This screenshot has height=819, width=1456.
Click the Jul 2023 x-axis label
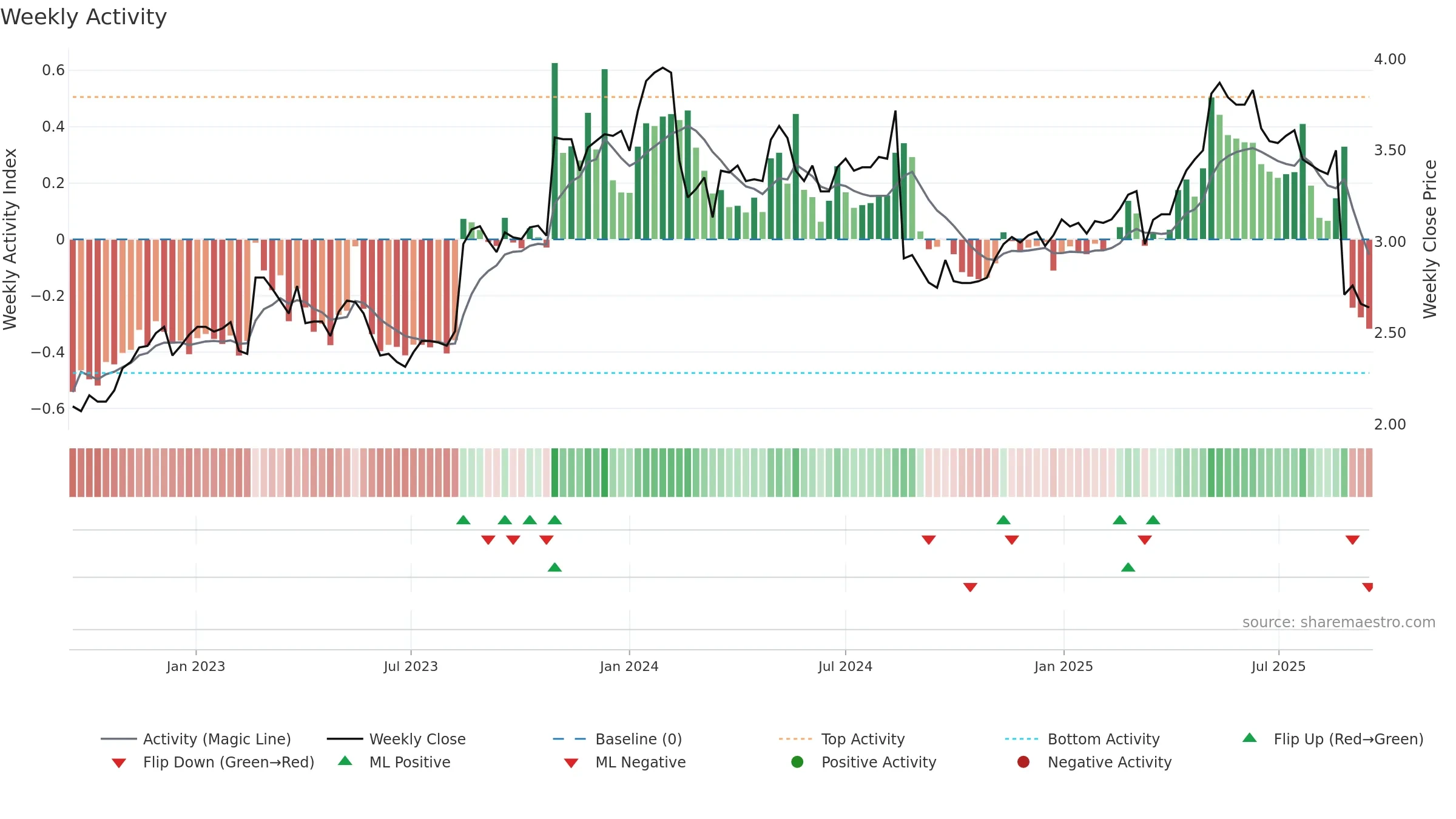coord(411,666)
